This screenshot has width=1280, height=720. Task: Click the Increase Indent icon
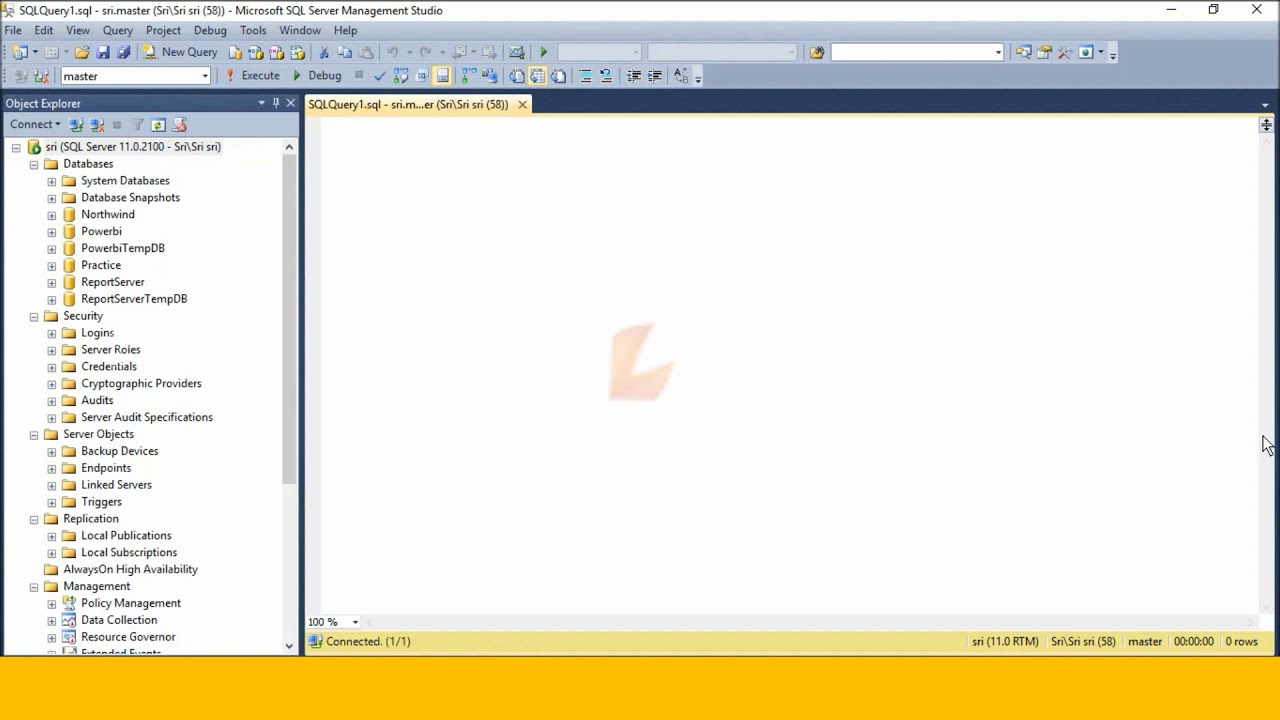654,76
